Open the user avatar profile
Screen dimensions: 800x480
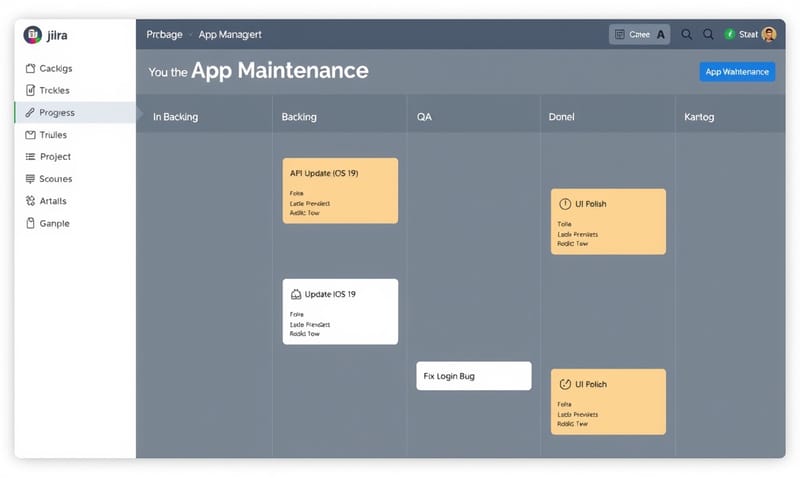[x=769, y=34]
